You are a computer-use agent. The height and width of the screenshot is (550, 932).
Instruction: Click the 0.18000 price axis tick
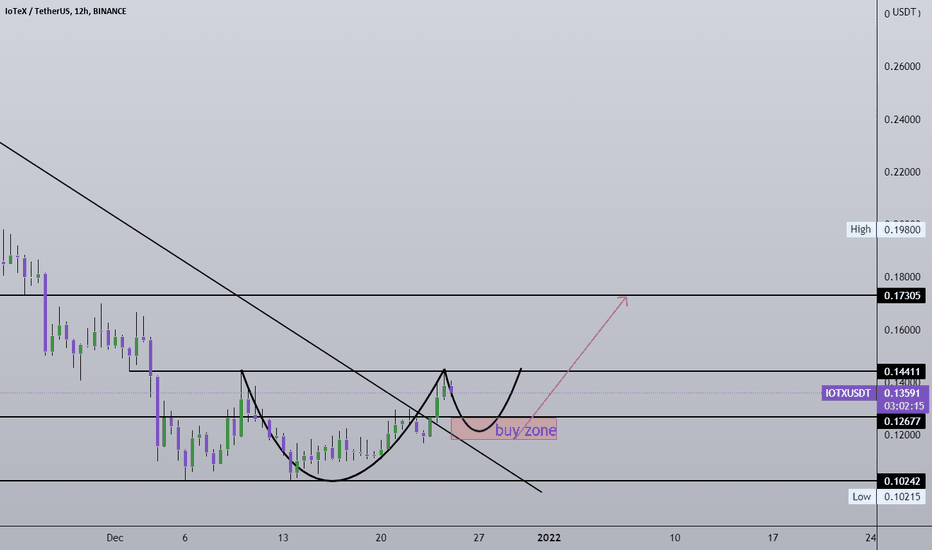902,277
